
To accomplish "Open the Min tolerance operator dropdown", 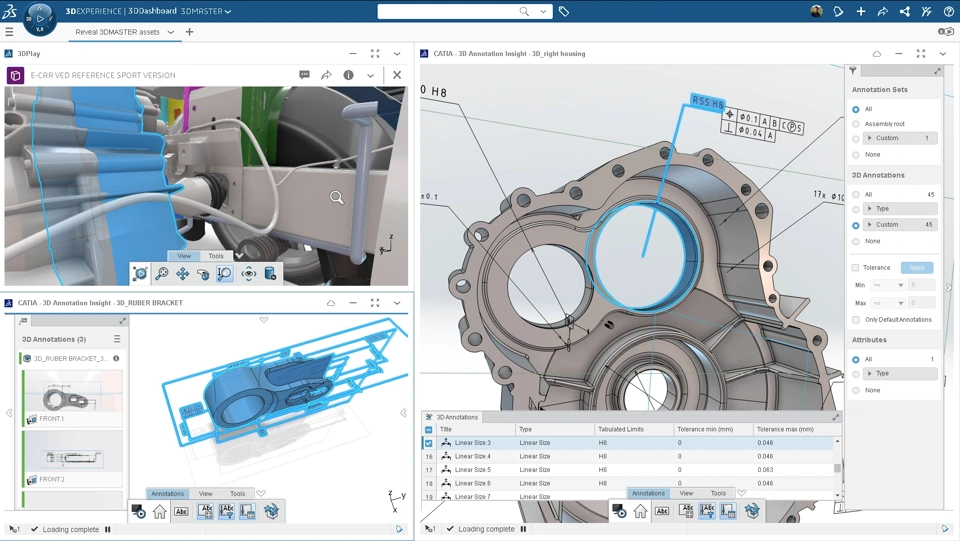I will pyautogui.click(x=887, y=285).
